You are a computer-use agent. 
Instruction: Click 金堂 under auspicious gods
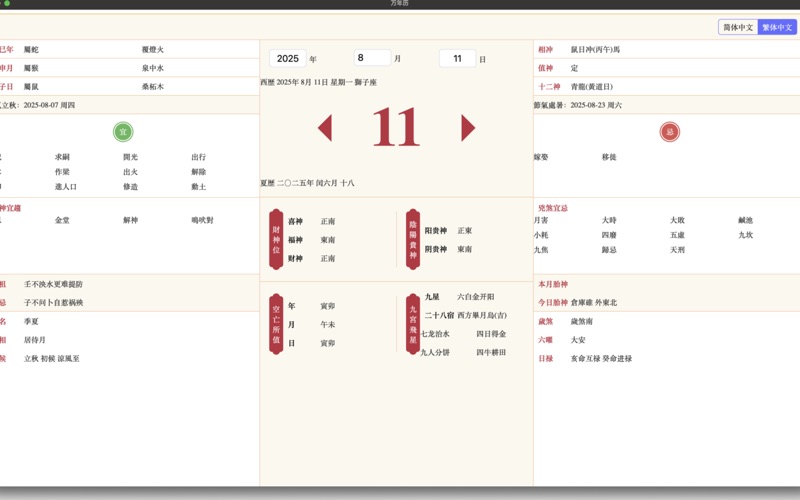click(x=62, y=220)
